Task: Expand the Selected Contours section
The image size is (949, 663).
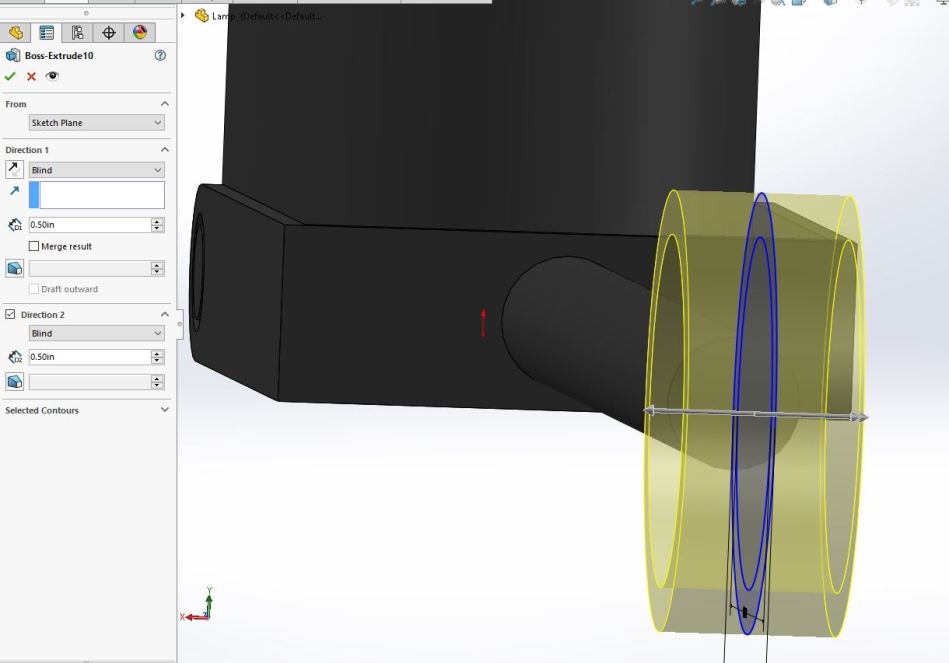Action: tap(164, 410)
